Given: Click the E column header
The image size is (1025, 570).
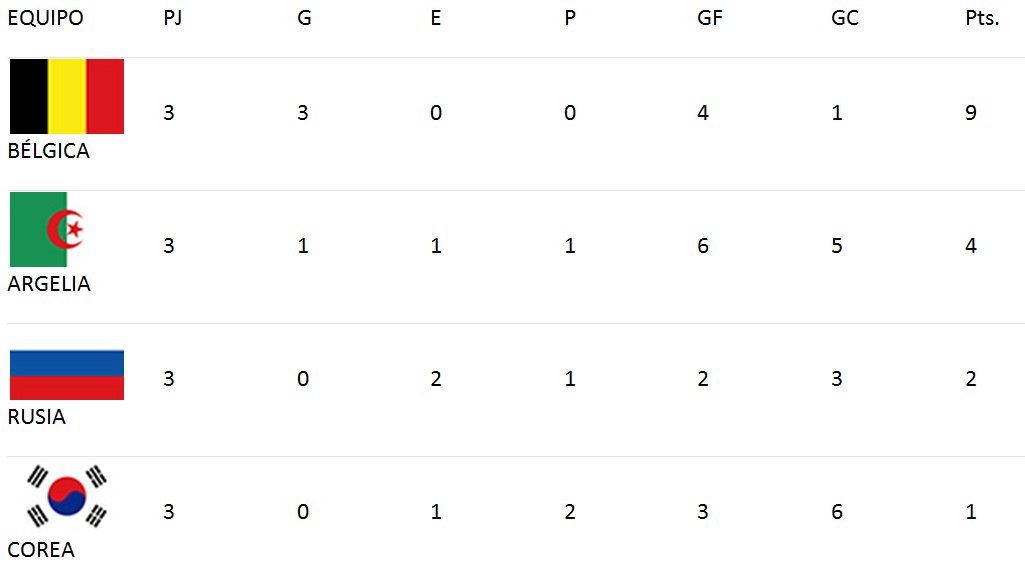Looking at the screenshot, I should (436, 18).
